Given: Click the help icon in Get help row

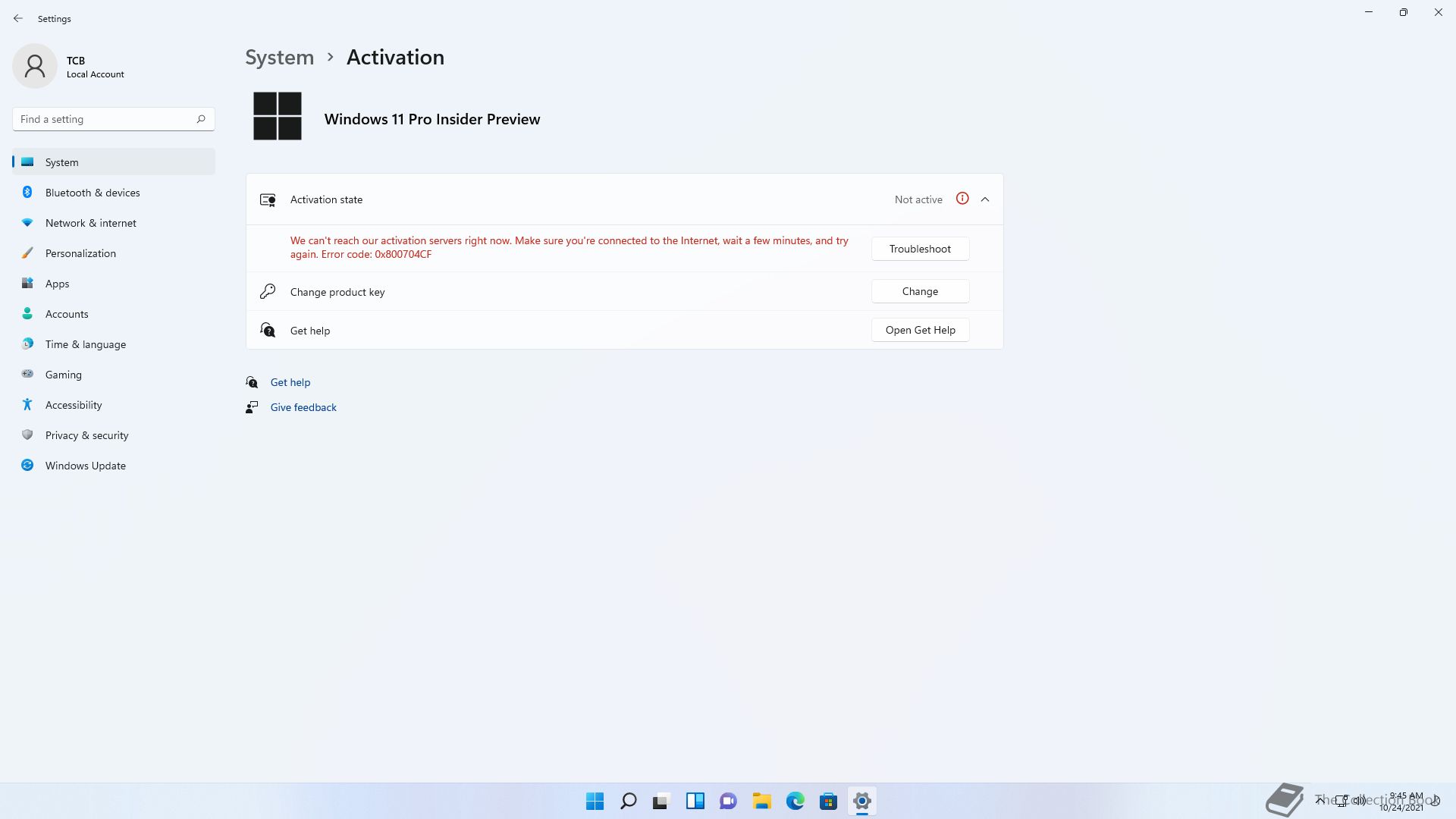Looking at the screenshot, I should click(268, 330).
